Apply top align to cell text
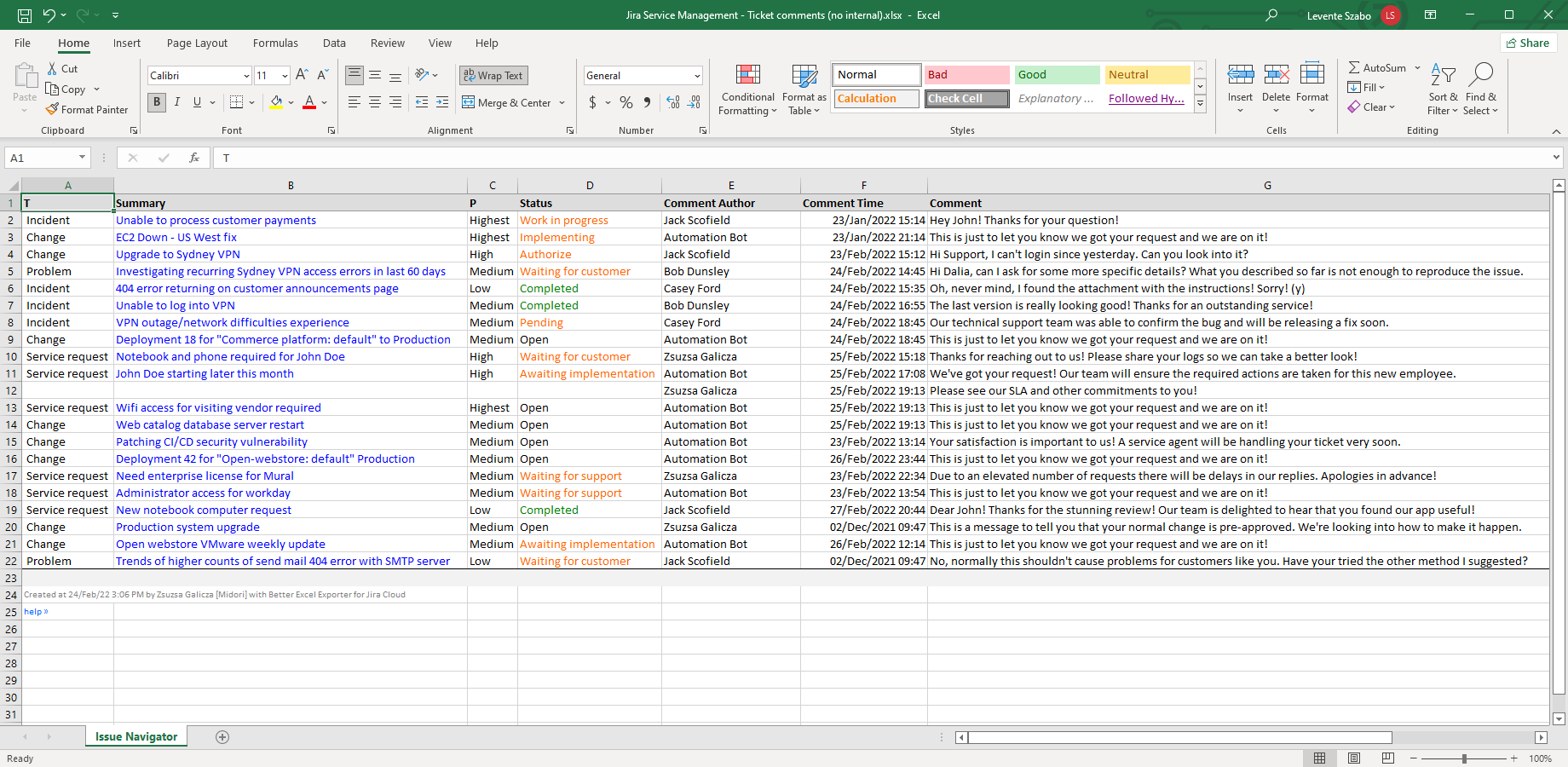The image size is (1568, 767). (355, 75)
